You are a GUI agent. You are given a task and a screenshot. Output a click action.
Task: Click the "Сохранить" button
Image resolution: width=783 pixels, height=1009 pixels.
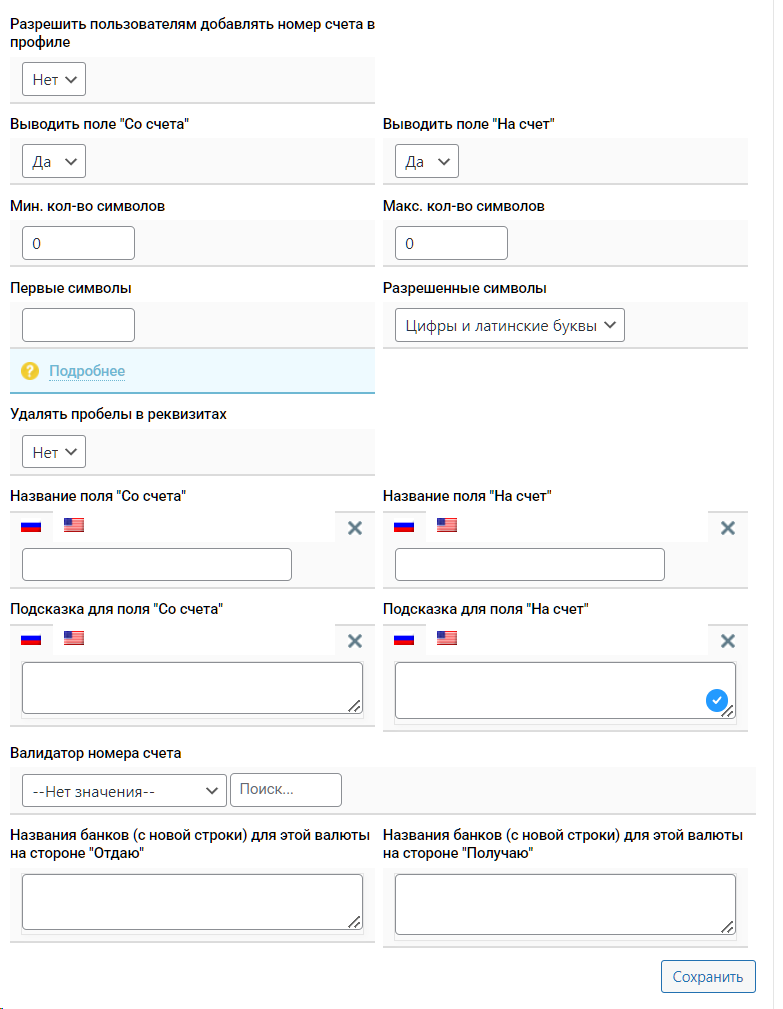[708, 976]
